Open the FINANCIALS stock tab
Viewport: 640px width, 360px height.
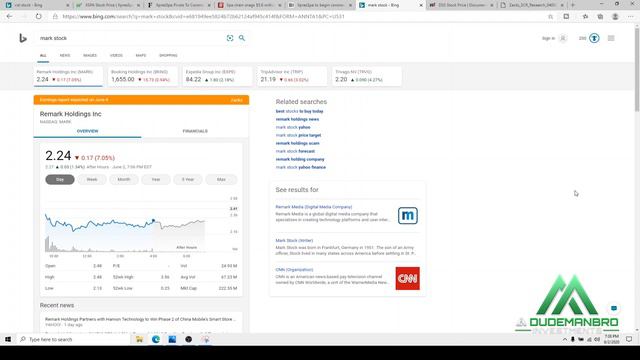tap(195, 131)
